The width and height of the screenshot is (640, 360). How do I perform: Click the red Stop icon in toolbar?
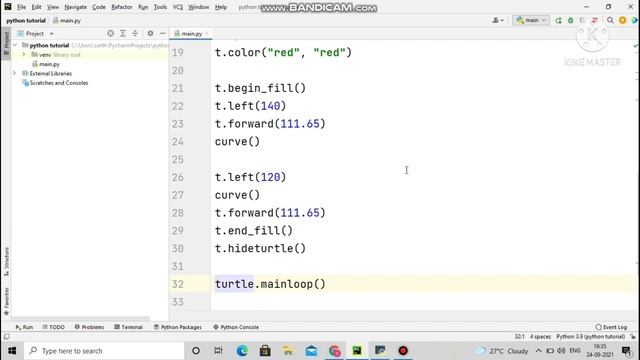click(x=595, y=20)
